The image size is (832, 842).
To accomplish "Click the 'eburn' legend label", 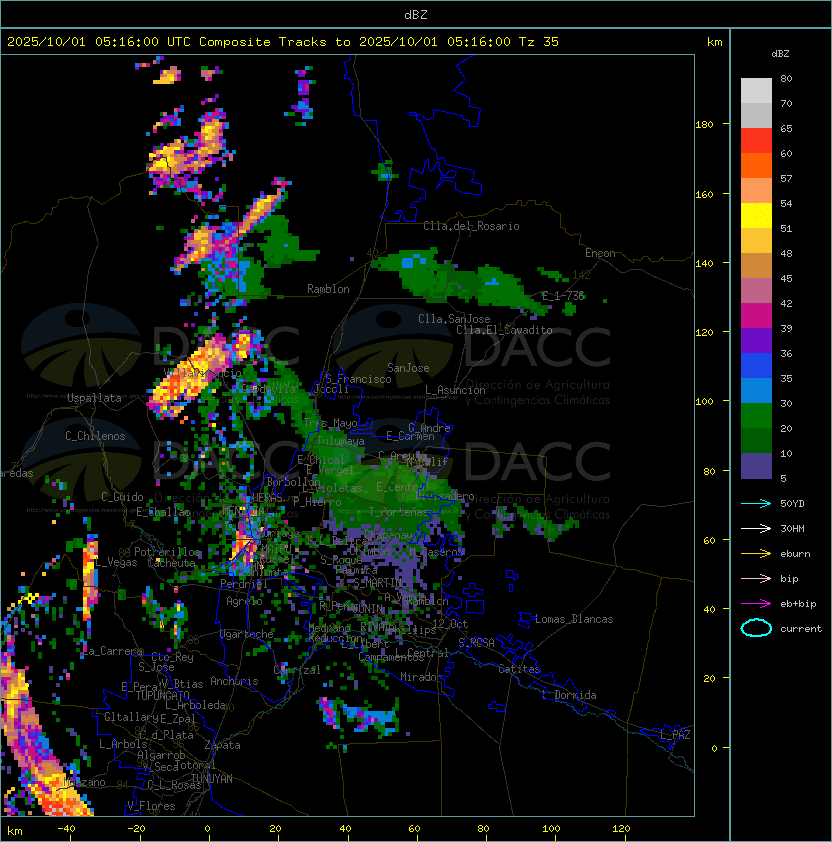I will (795, 554).
